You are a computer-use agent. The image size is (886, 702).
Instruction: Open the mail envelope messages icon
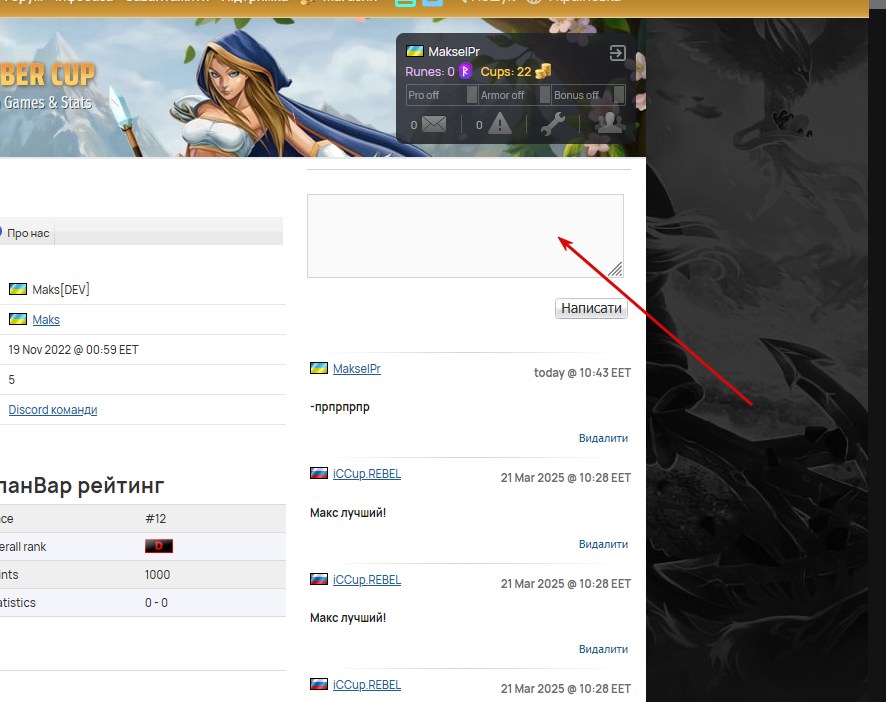click(434, 124)
